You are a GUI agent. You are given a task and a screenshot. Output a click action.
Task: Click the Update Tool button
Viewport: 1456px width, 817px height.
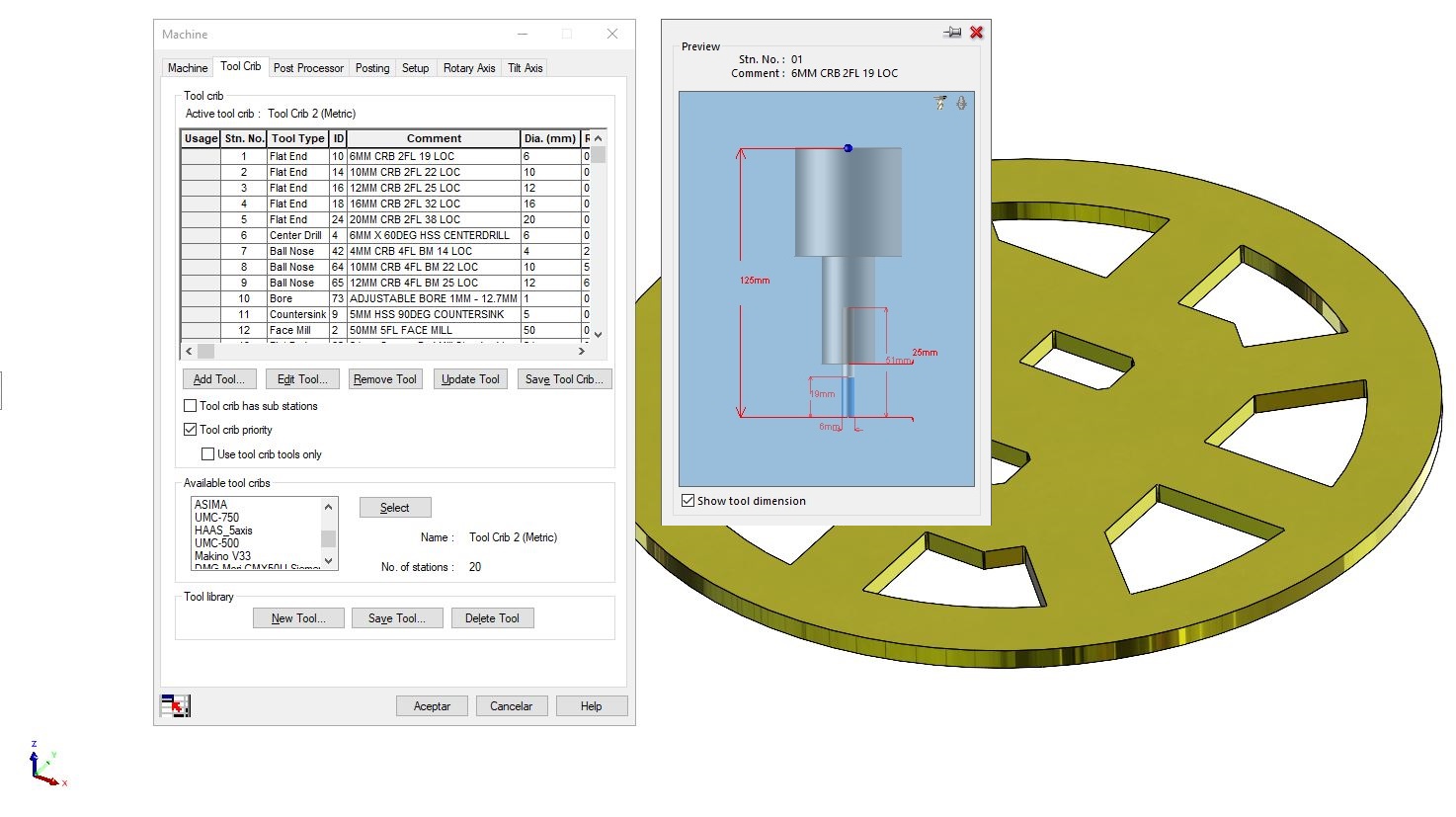[x=470, y=379]
